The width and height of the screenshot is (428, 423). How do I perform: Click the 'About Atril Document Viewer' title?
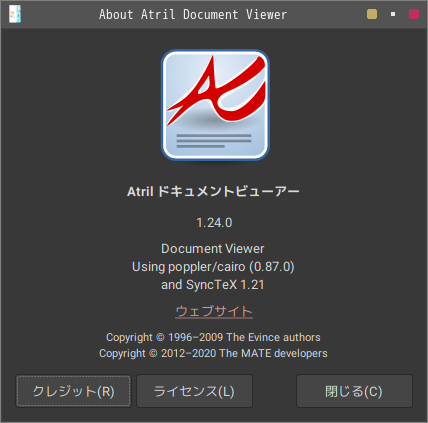[193, 14]
